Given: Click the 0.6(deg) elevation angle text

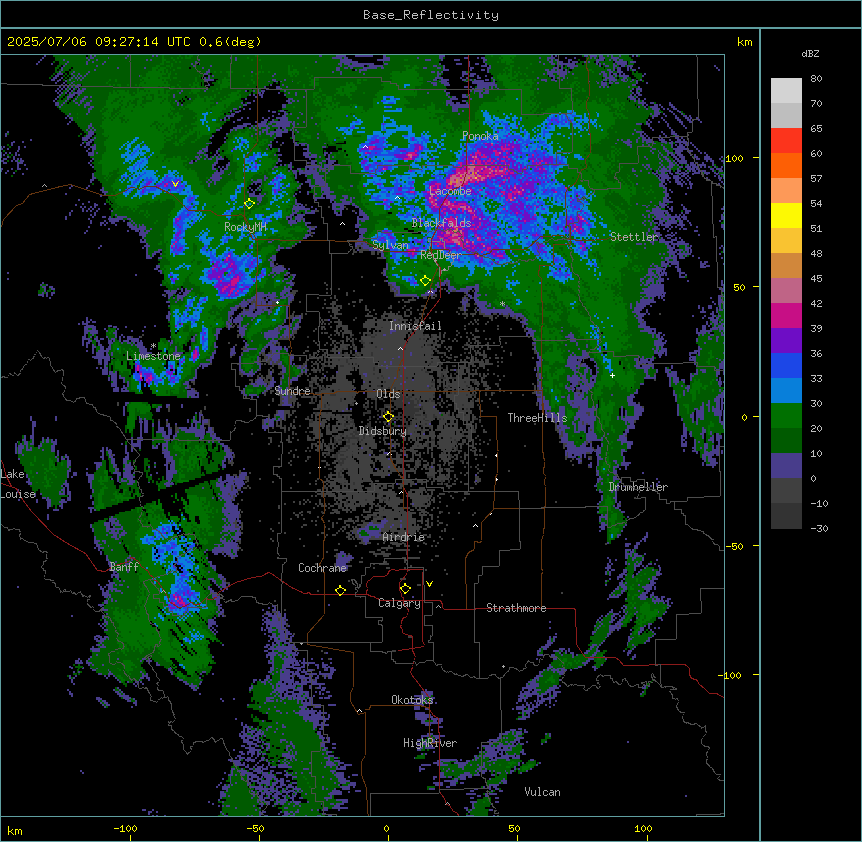Looking at the screenshot, I should [x=230, y=42].
